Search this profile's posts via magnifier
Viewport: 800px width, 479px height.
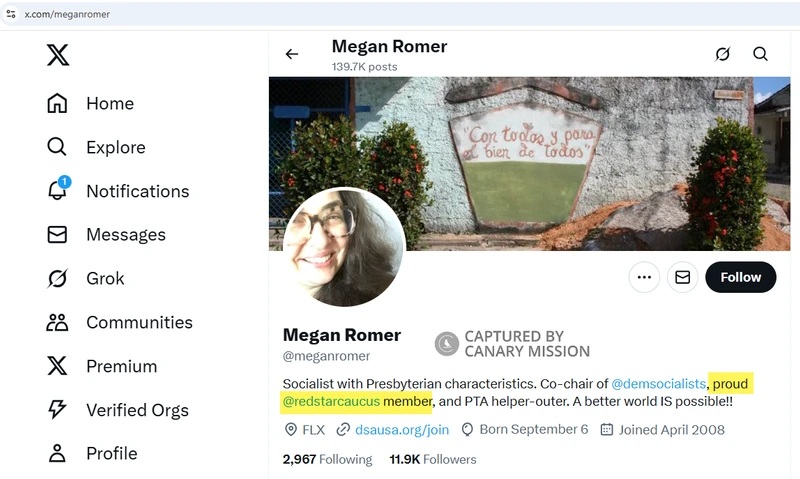[x=761, y=54]
